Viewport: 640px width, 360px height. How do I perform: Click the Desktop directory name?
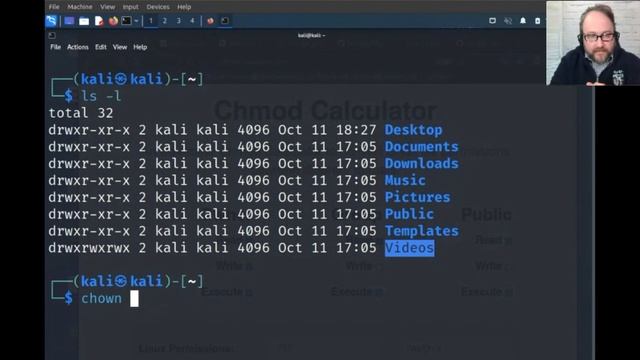click(x=413, y=130)
